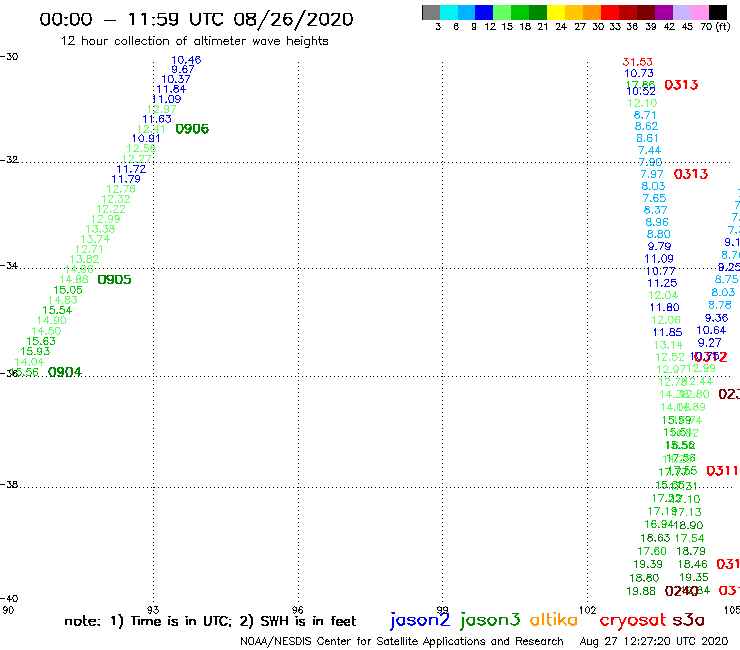Select the orange swatch in the legend bar

click(592, 12)
